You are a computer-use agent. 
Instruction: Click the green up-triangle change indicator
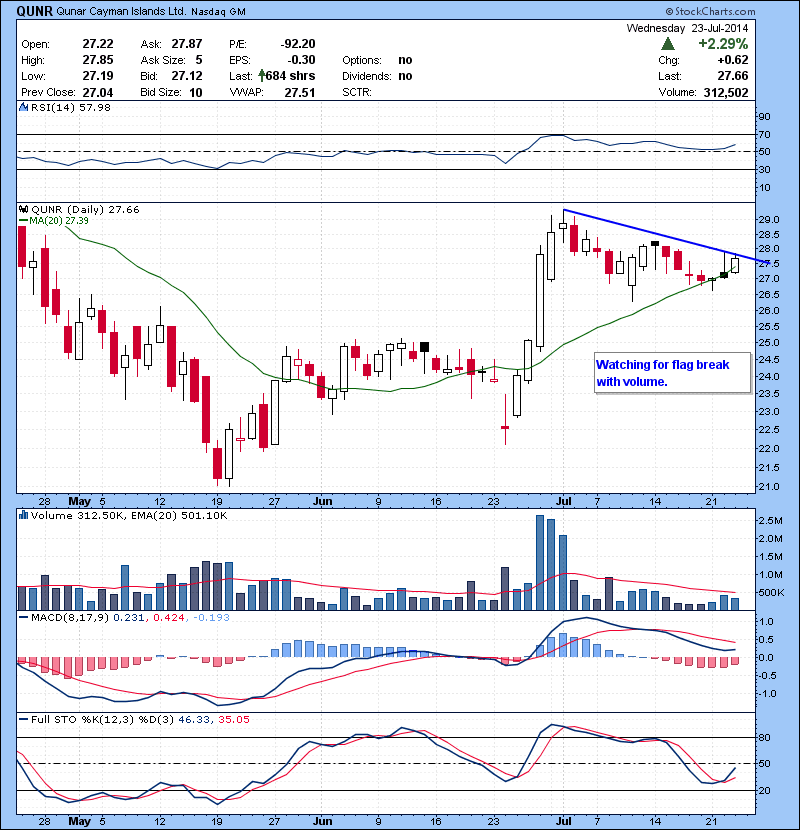(x=668, y=43)
